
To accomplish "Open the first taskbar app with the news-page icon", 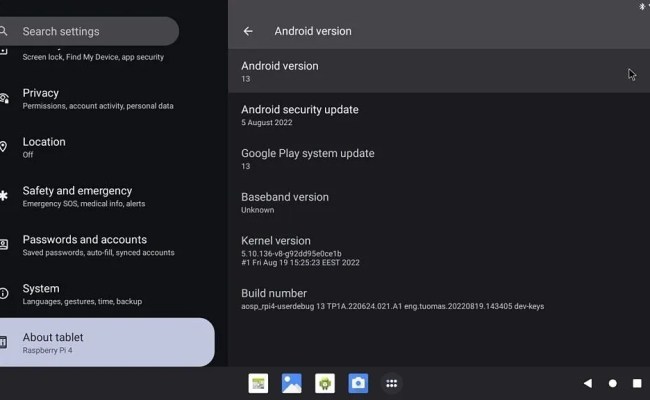I will pyautogui.click(x=258, y=383).
